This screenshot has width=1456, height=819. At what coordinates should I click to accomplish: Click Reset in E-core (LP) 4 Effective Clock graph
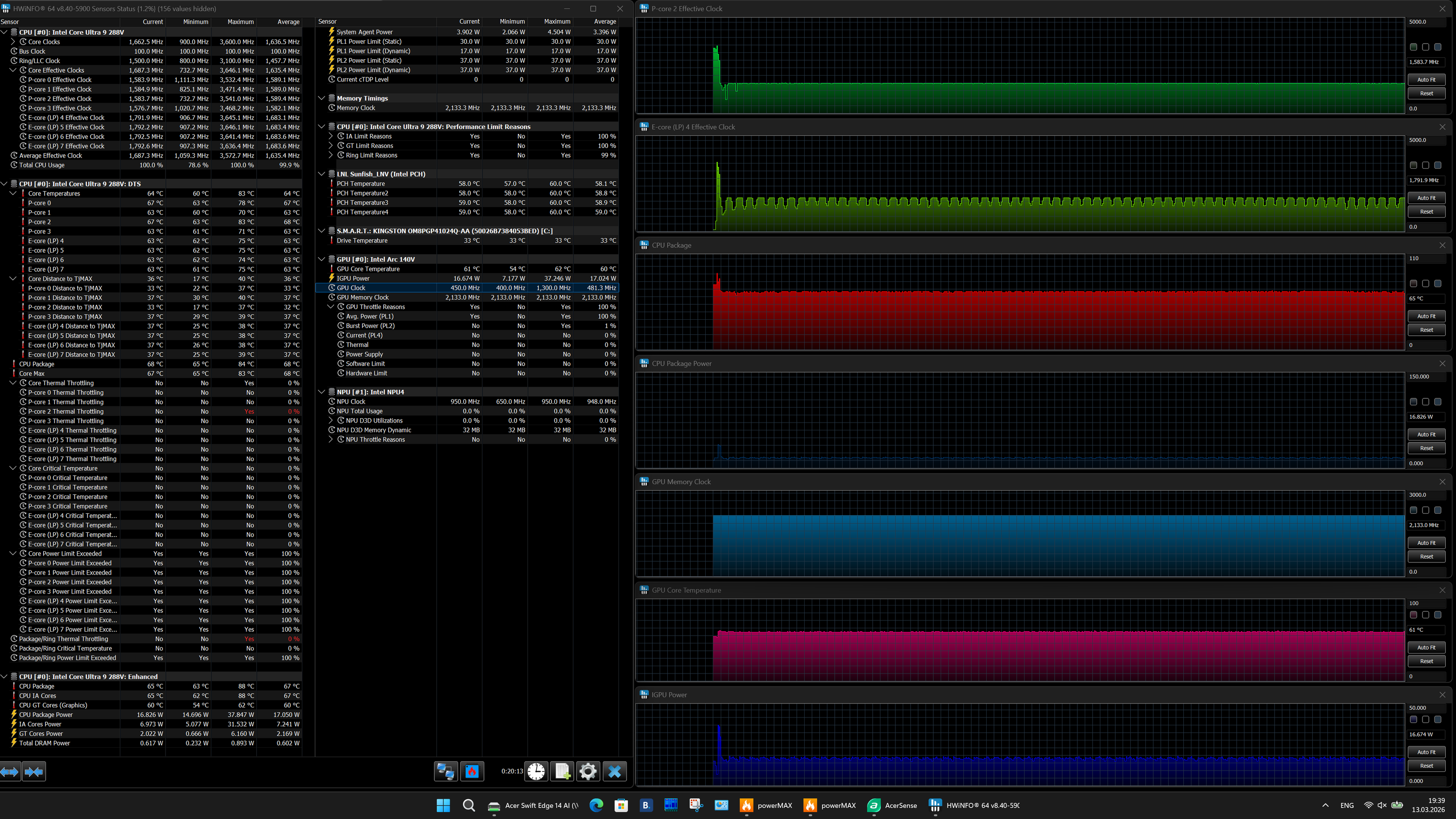point(1426,212)
